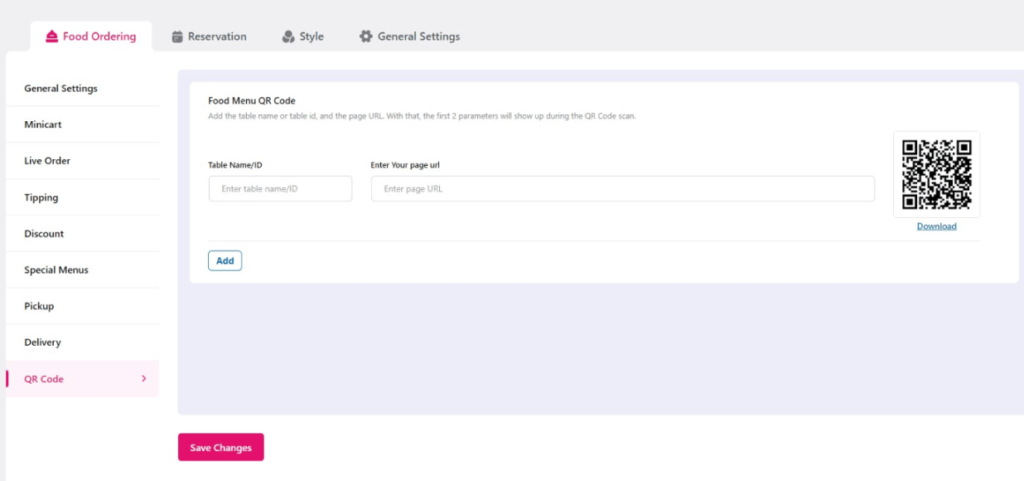The width and height of the screenshot is (1024, 481).
Task: Click the QR code thumbnail
Action: [936, 174]
